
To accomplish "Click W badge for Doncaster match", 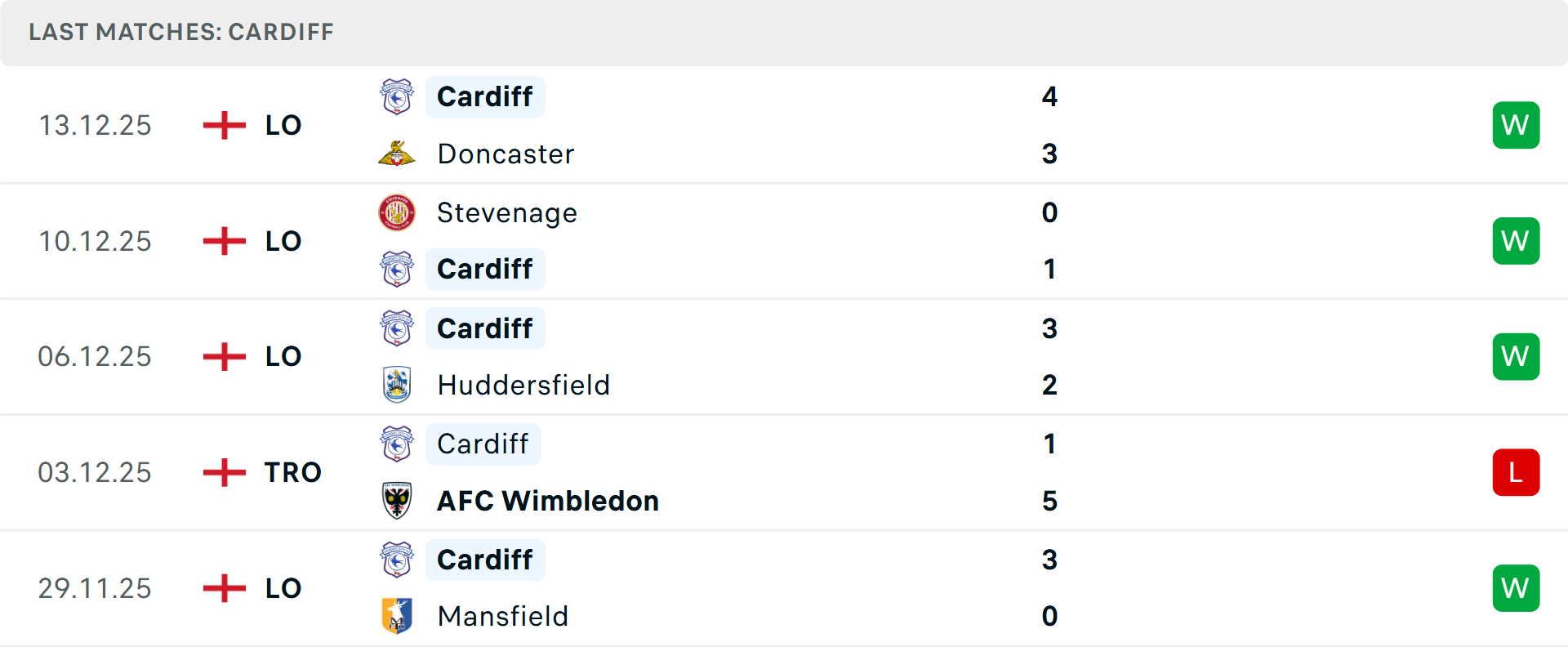I will coord(1516,125).
